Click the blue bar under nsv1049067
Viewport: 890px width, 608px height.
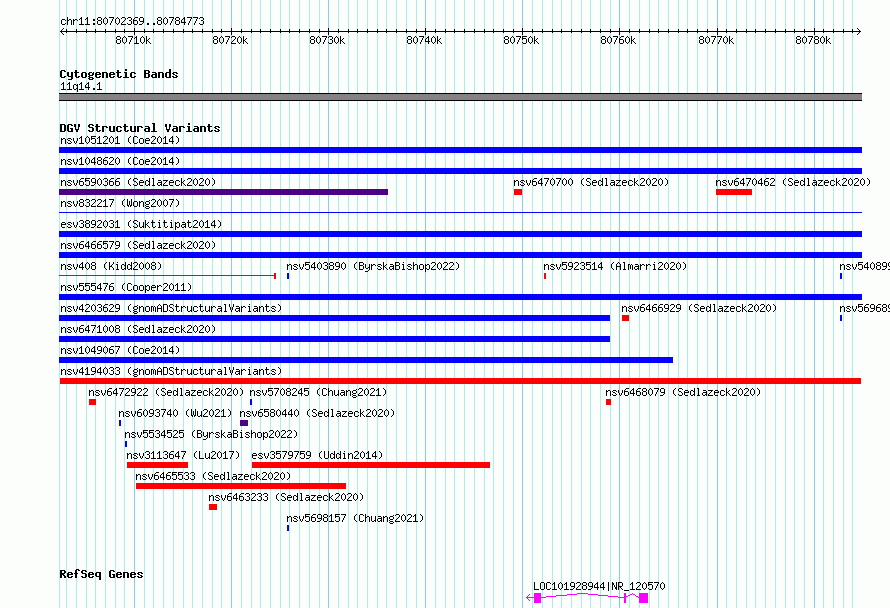pos(366,360)
